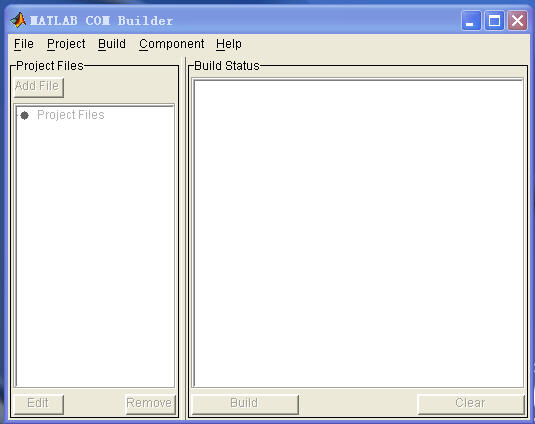Image resolution: width=535 pixels, height=424 pixels.
Task: Open the Component menu
Action: (x=172, y=44)
